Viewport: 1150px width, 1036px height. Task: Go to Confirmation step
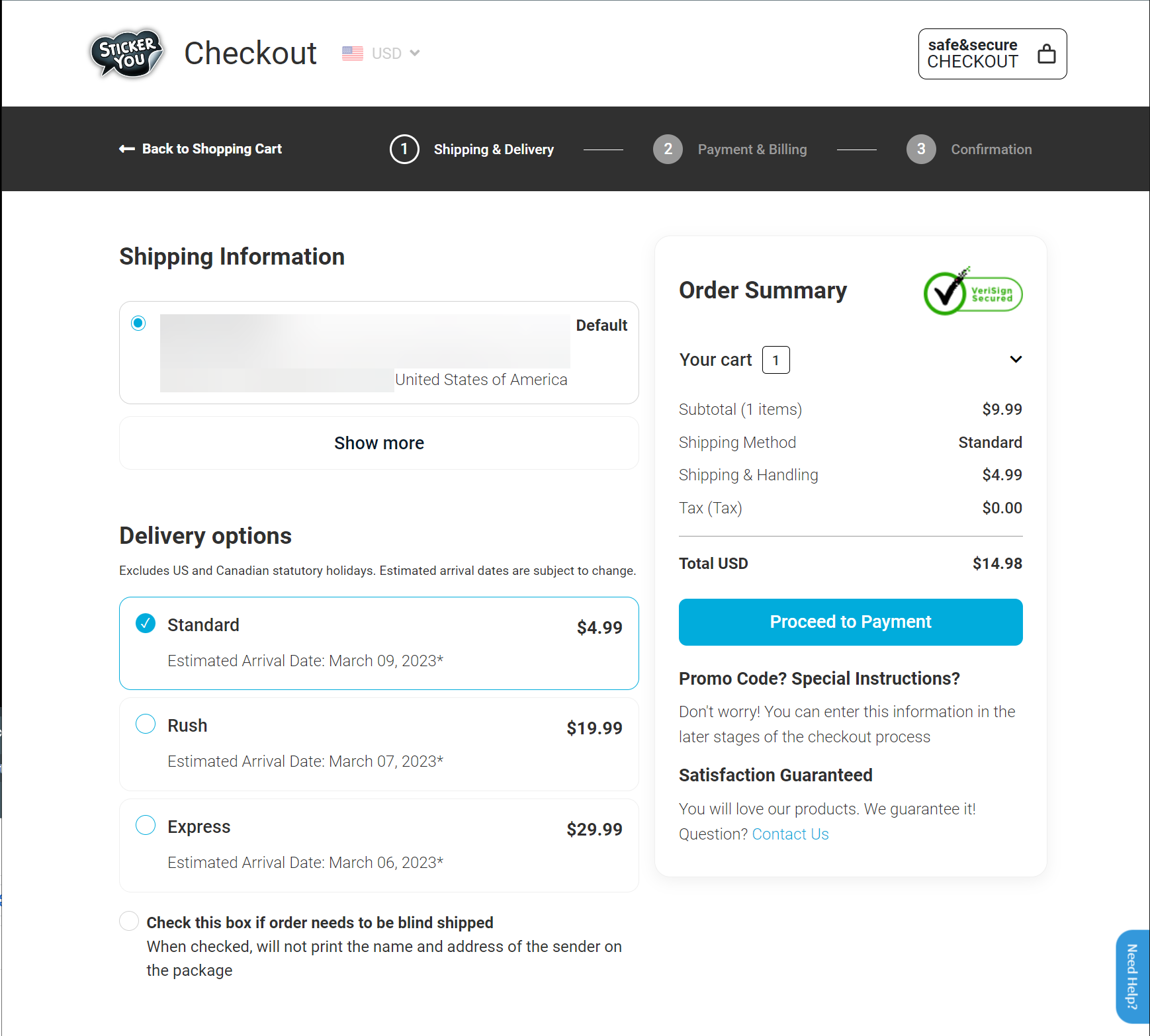[x=991, y=150]
